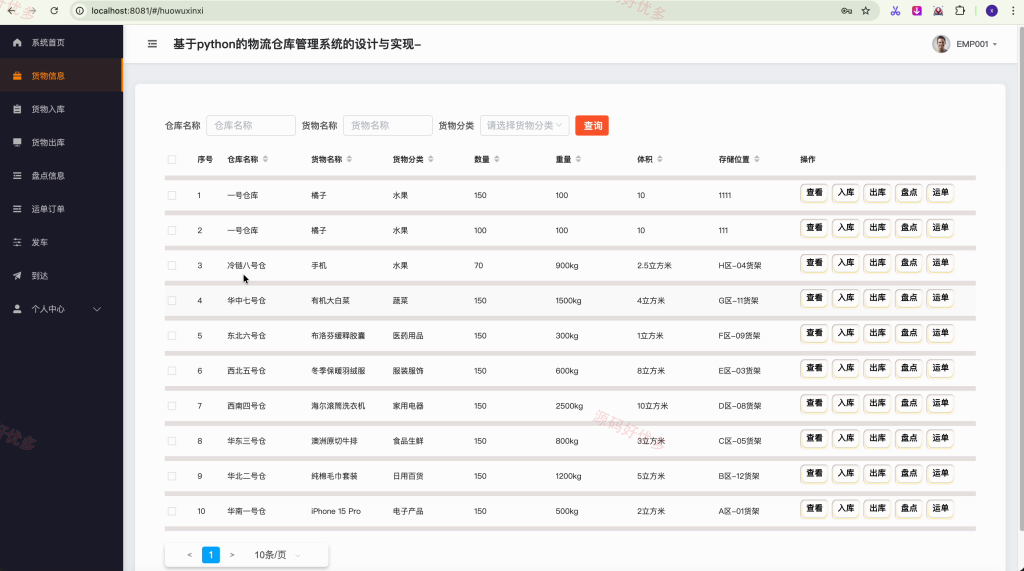The image size is (1024, 571).
Task: Expand the 个人中心 submenu chevron
Action: tap(97, 309)
